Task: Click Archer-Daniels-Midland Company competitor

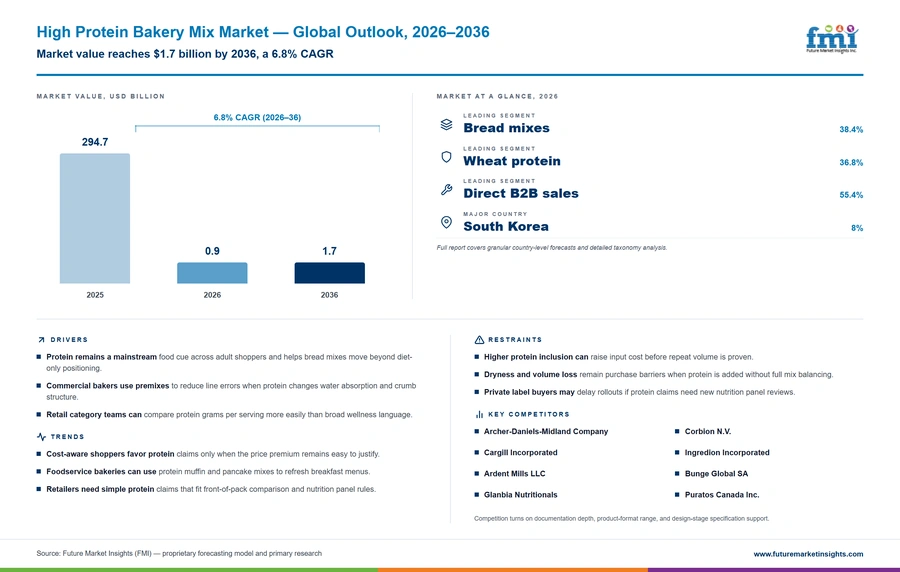Action: (546, 431)
